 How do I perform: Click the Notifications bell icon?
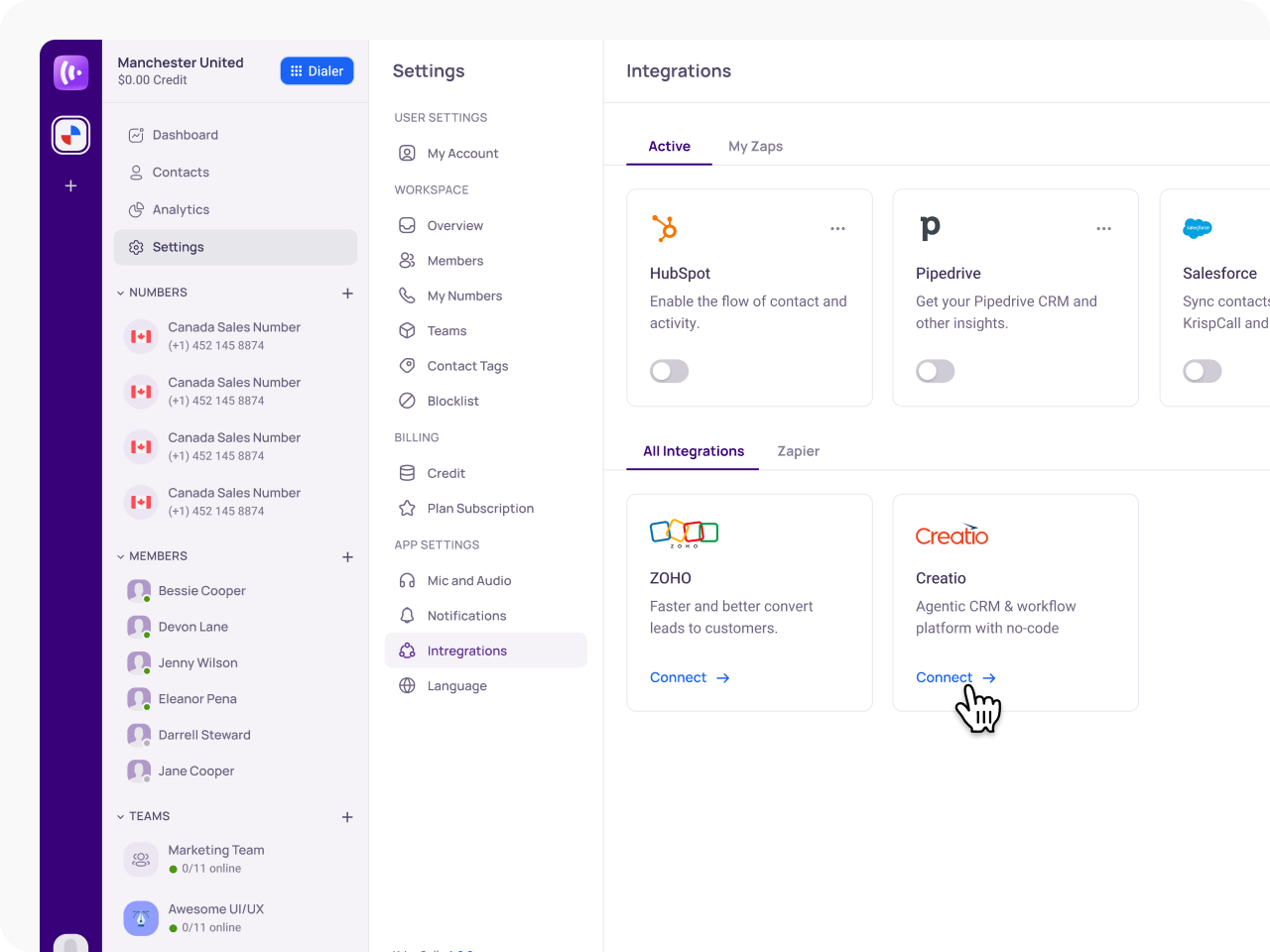pyautogui.click(x=407, y=616)
